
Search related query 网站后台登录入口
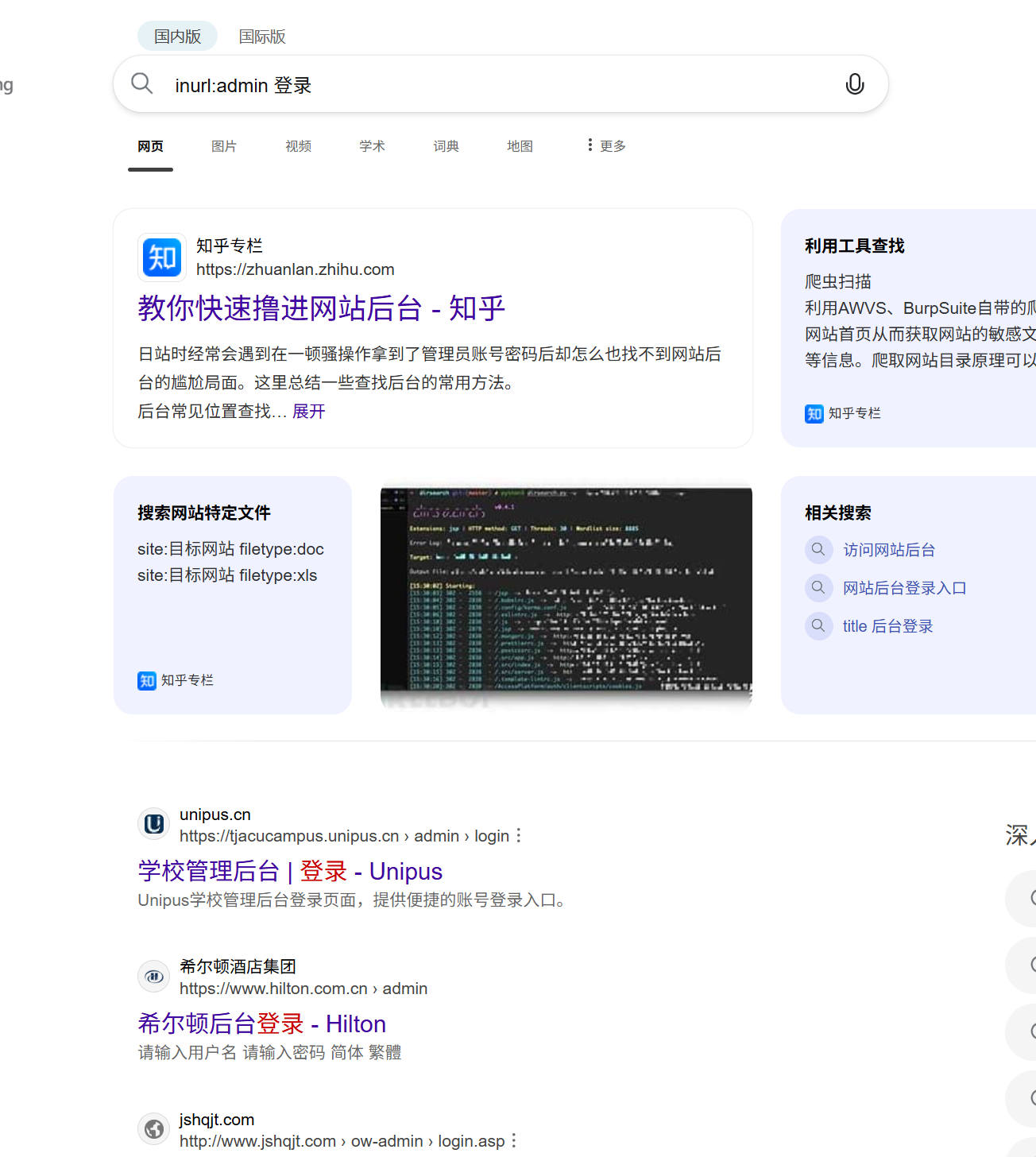click(x=905, y=588)
